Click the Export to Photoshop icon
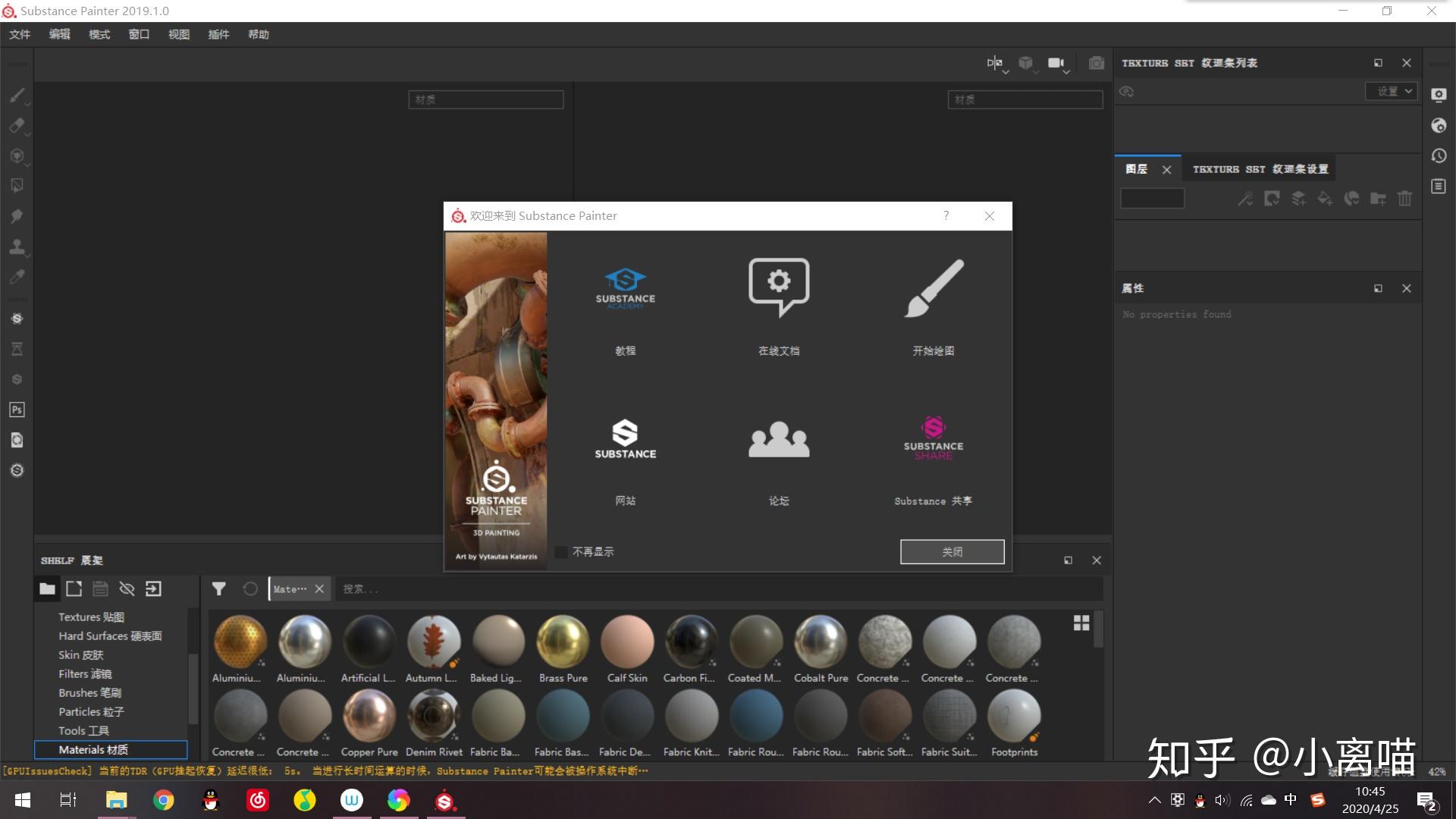Viewport: 1456px width, 819px height. (x=17, y=409)
